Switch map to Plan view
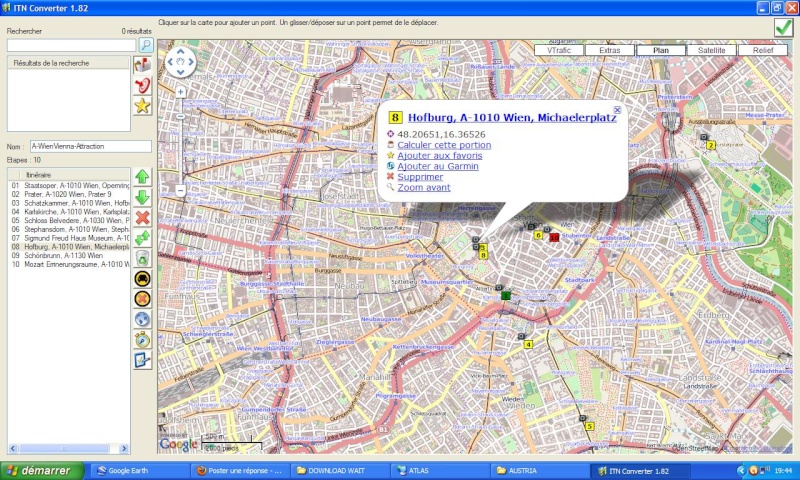 tap(661, 50)
